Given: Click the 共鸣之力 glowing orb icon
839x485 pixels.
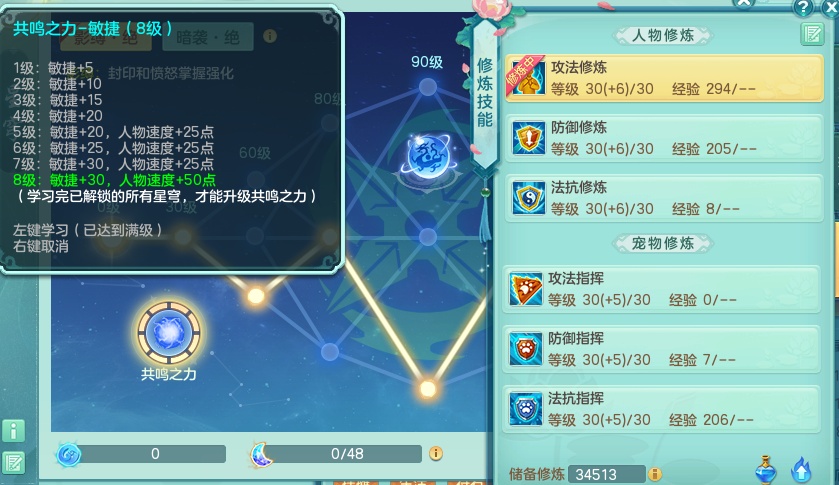Looking at the screenshot, I should tap(169, 332).
